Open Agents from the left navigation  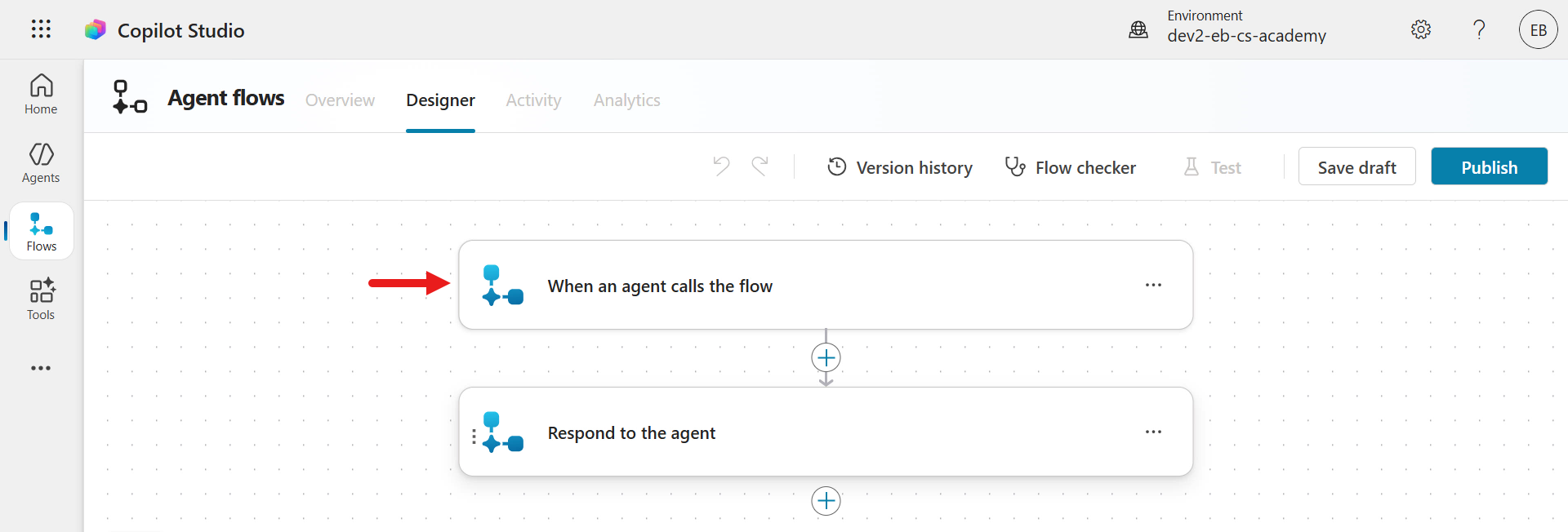click(41, 163)
